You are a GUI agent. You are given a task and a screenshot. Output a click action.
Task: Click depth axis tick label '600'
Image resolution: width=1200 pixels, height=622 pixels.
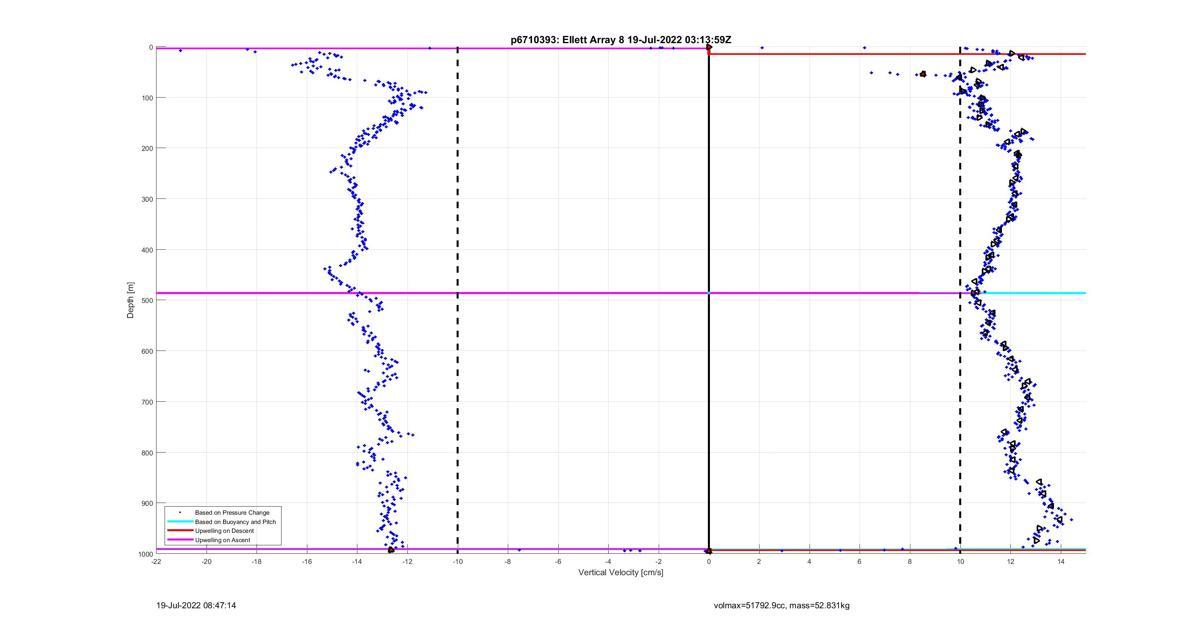click(146, 351)
